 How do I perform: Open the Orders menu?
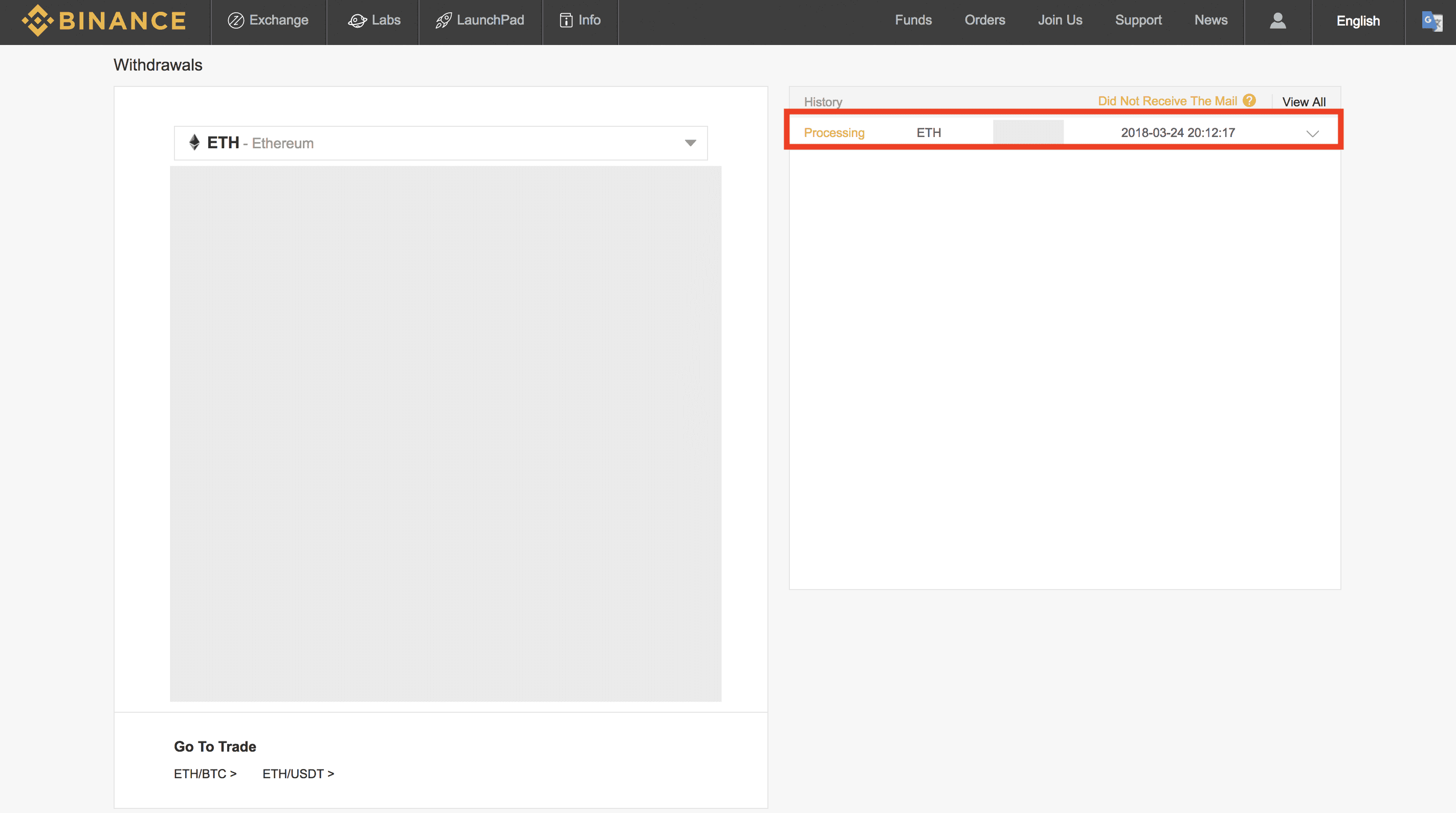[x=985, y=20]
